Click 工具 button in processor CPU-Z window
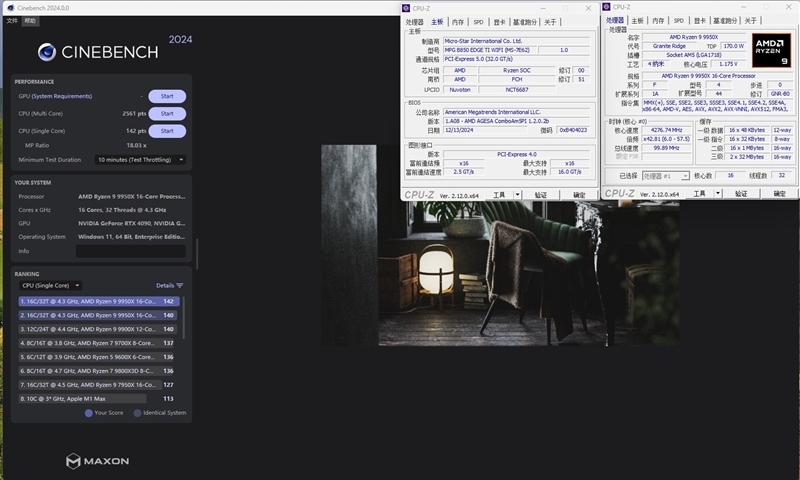 pos(699,193)
